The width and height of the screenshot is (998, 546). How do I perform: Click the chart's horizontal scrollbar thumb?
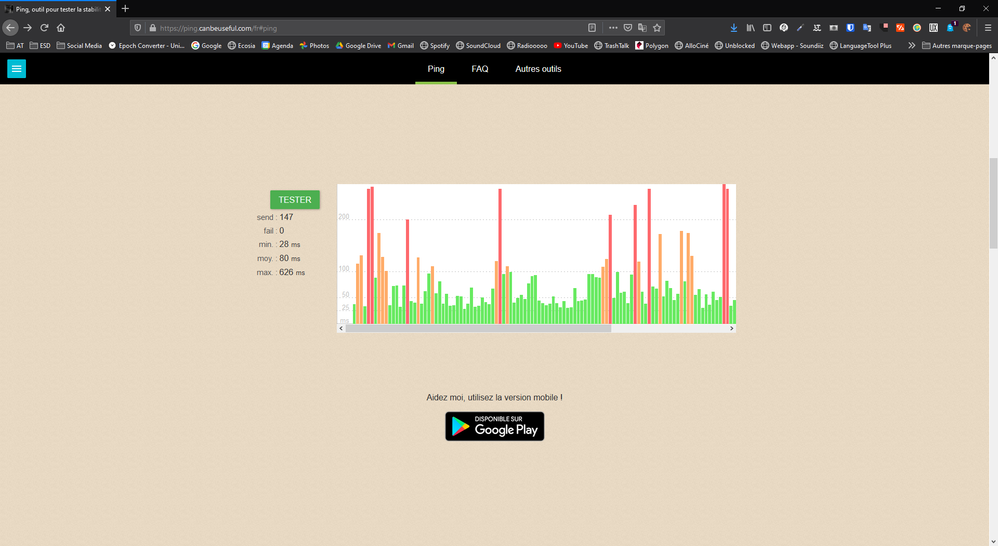tap(477, 328)
